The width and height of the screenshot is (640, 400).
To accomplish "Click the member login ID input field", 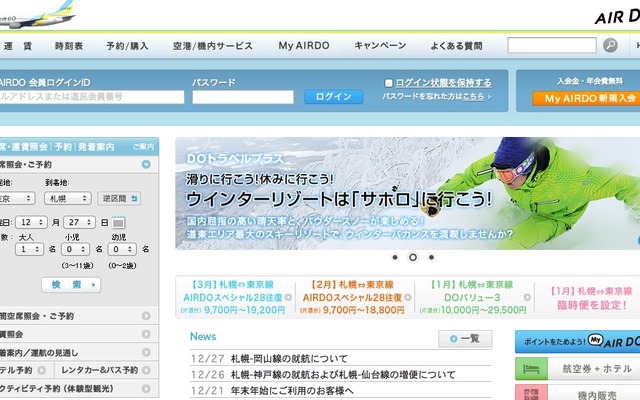I will (92, 97).
